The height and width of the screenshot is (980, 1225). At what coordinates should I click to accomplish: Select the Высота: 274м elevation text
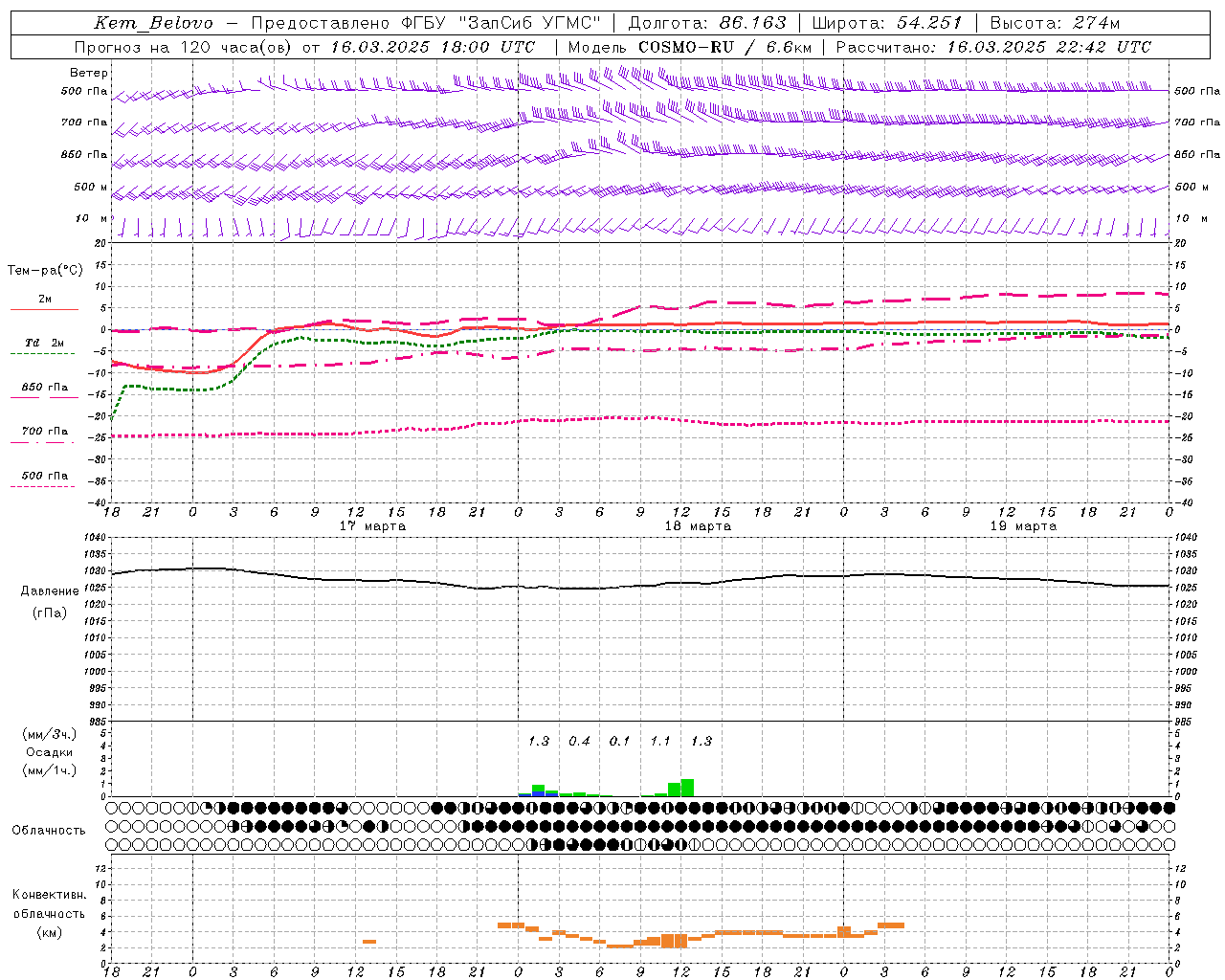click(1055, 23)
